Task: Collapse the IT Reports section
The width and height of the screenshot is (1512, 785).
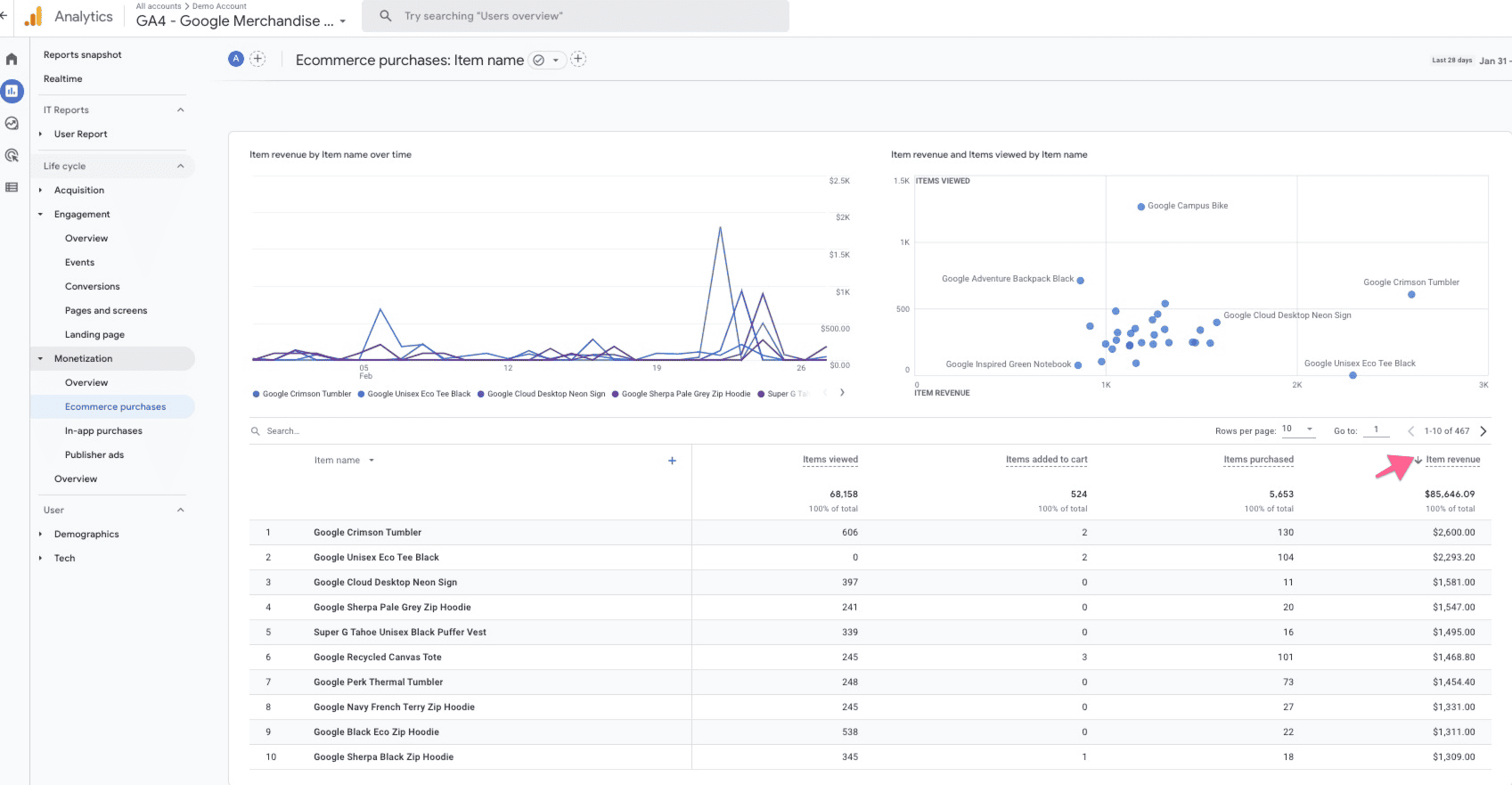Action: (181, 110)
